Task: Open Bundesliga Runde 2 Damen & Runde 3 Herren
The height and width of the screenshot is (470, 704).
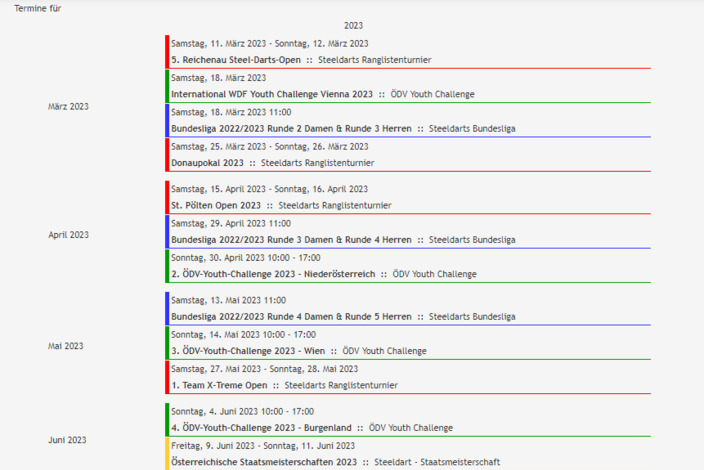Action: pos(291,128)
